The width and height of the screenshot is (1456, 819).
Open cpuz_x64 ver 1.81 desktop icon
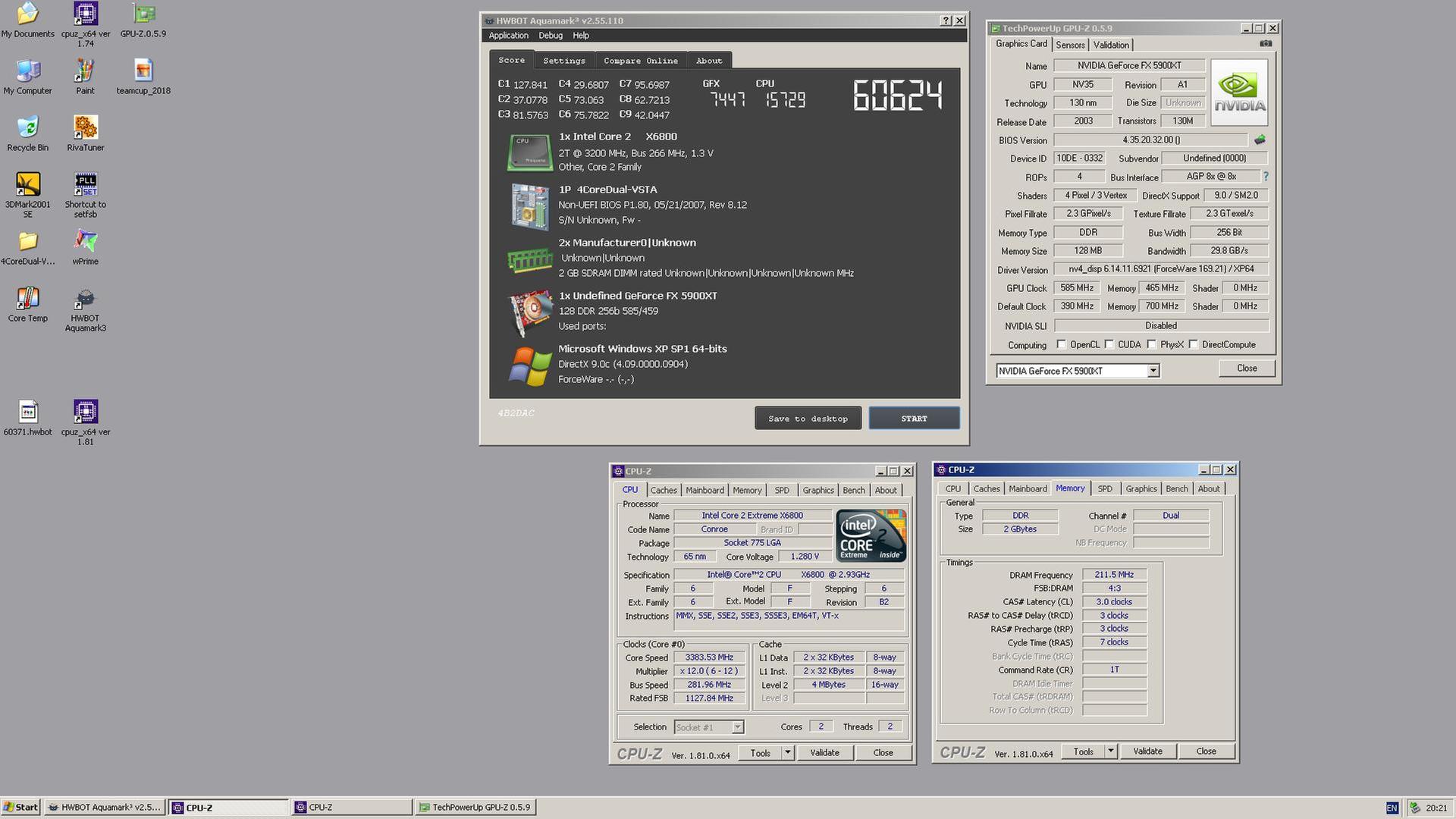(x=85, y=422)
